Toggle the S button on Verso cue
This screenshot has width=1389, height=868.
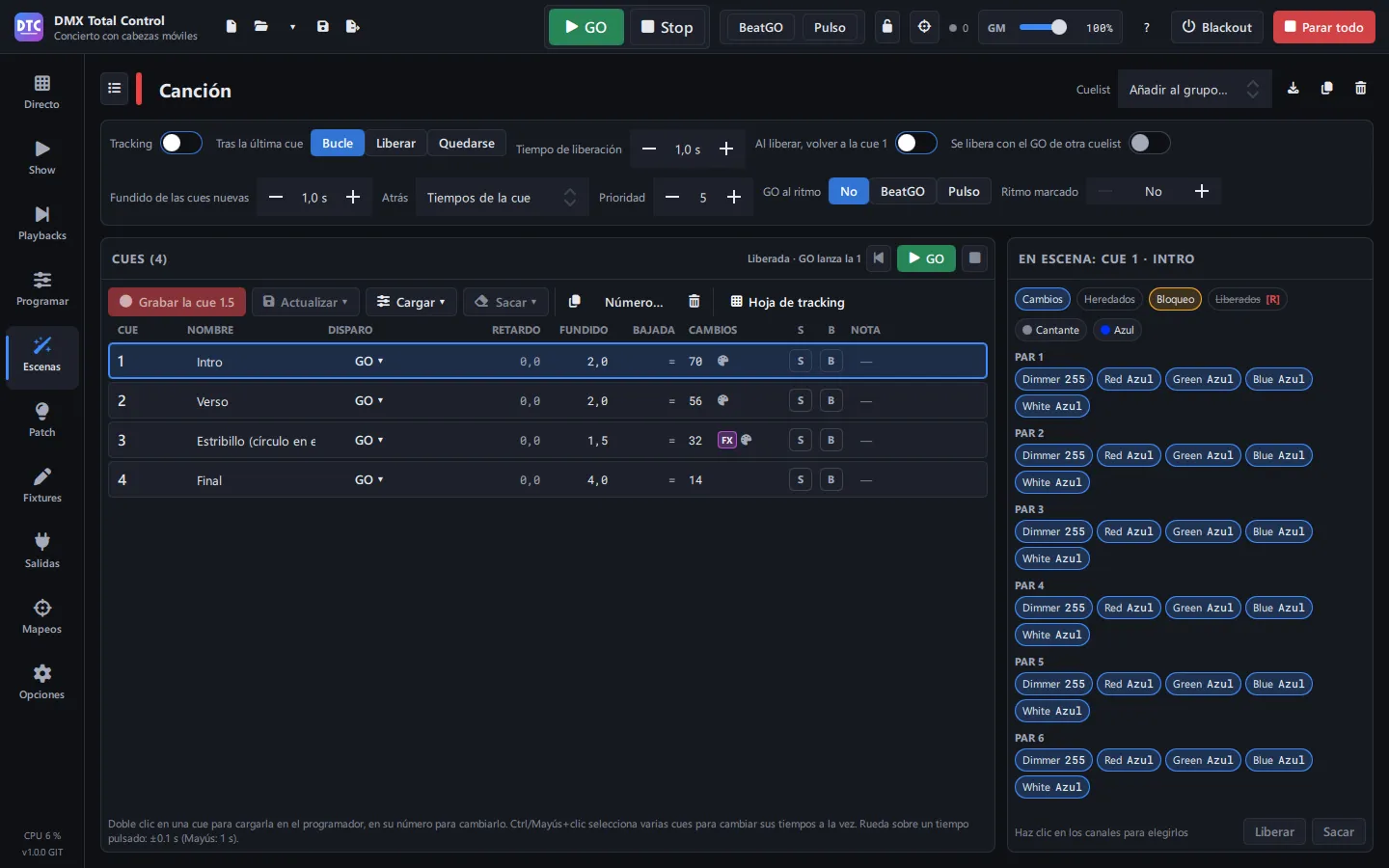coord(801,401)
